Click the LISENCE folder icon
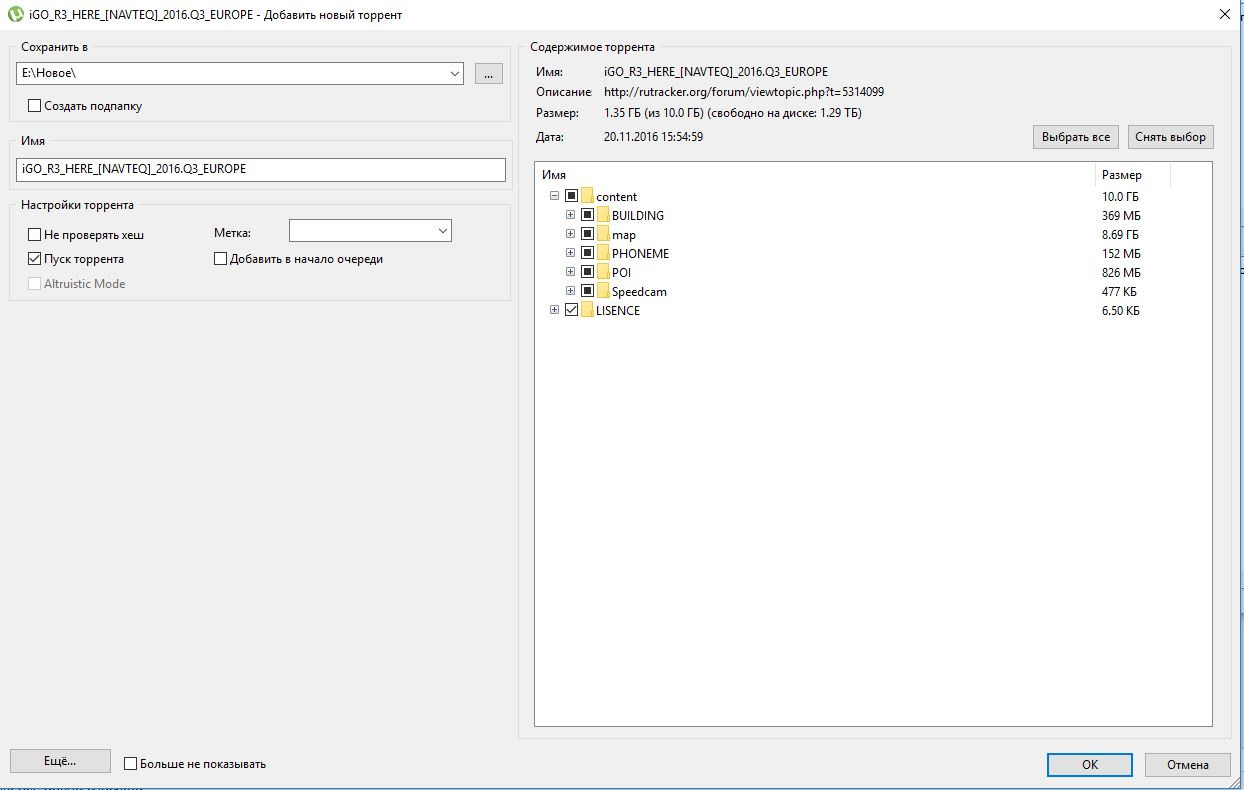 587,310
